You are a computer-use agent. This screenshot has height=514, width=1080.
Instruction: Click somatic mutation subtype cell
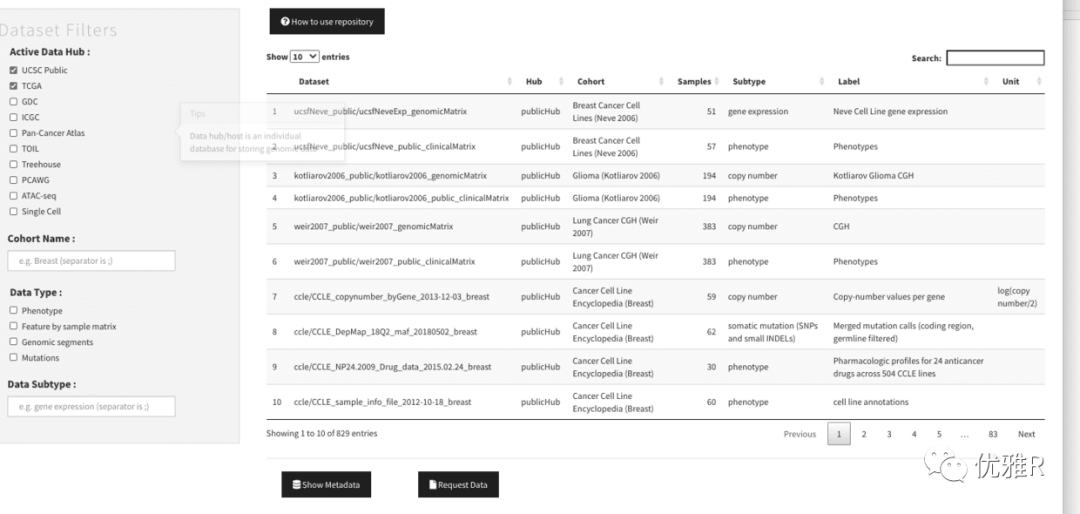(x=773, y=331)
